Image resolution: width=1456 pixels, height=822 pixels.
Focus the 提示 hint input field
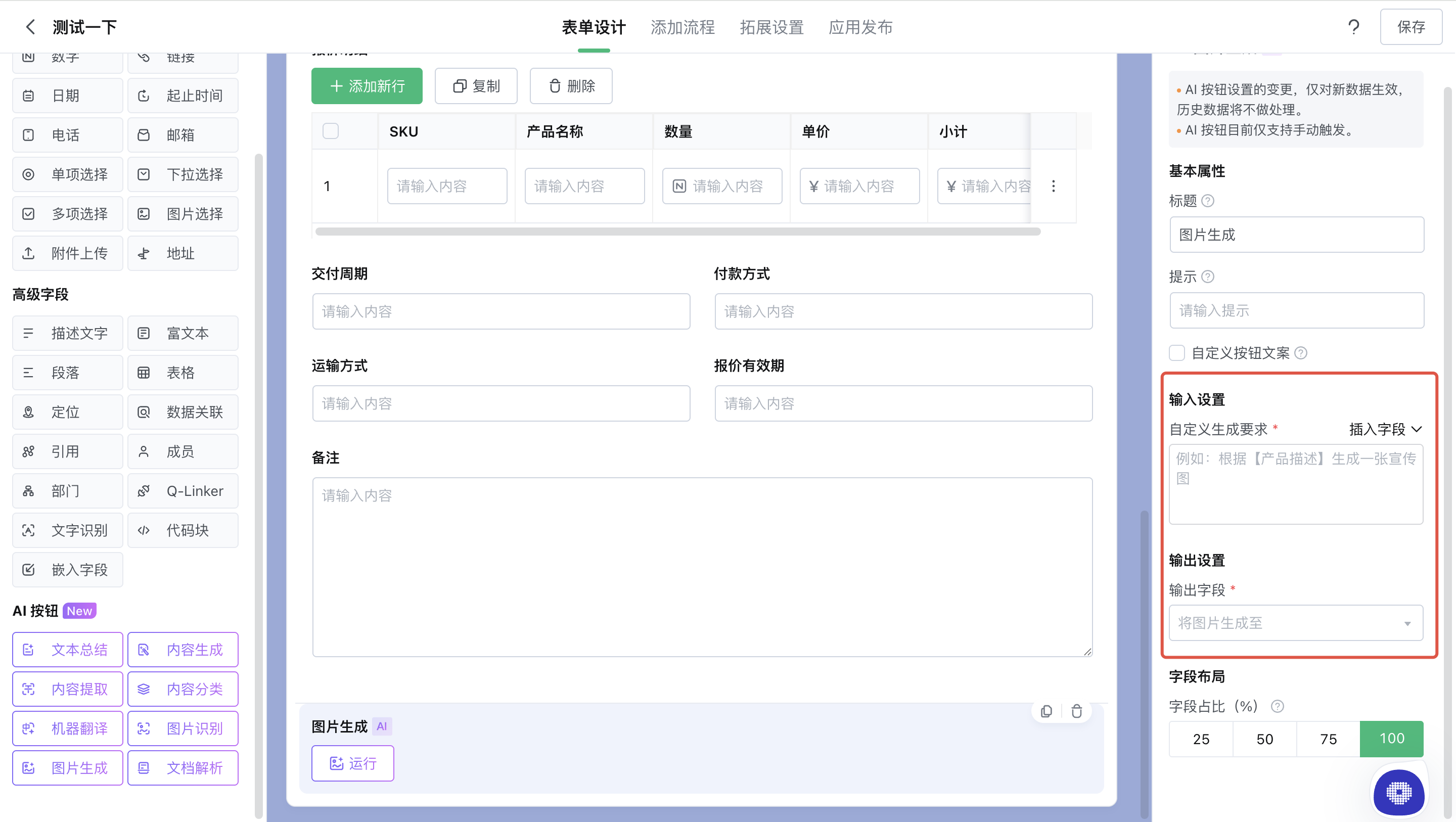pos(1297,310)
